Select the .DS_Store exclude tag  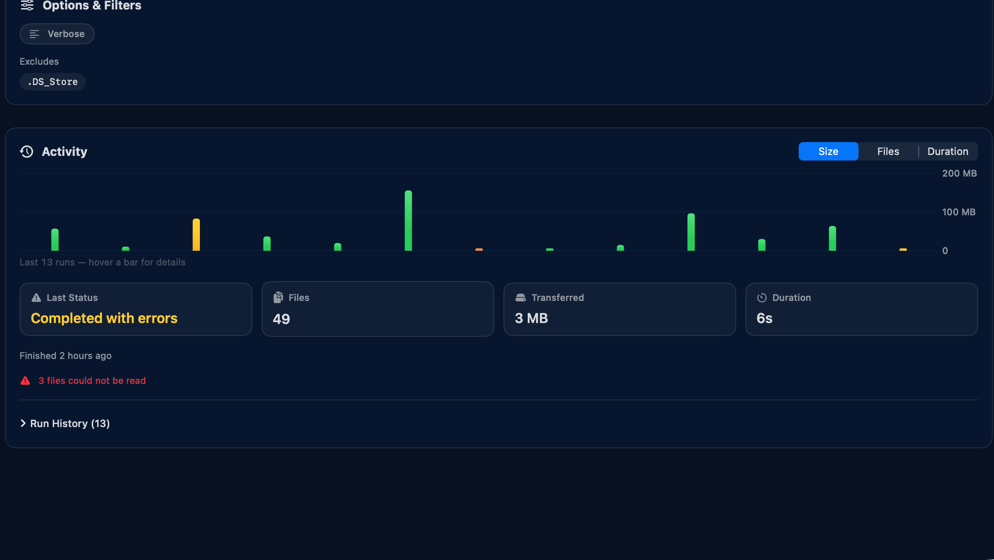[53, 82]
